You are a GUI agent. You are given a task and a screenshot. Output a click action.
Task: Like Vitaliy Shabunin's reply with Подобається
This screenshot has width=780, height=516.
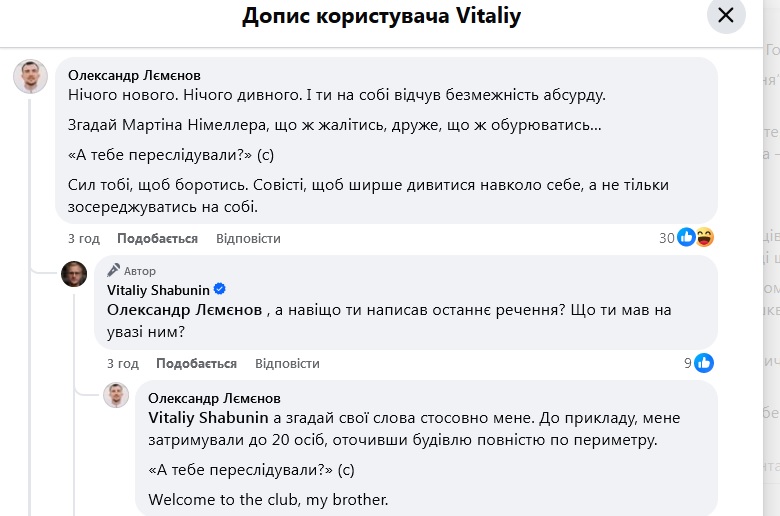pos(196,364)
